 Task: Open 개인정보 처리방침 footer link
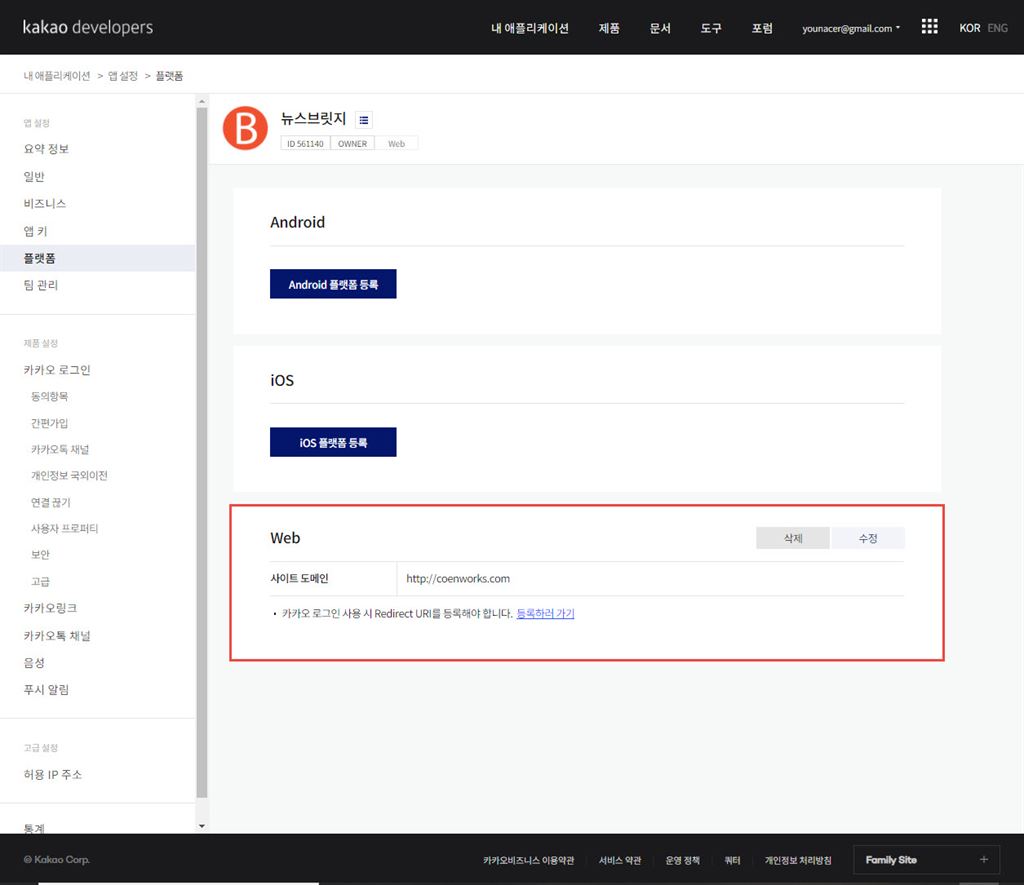click(798, 860)
